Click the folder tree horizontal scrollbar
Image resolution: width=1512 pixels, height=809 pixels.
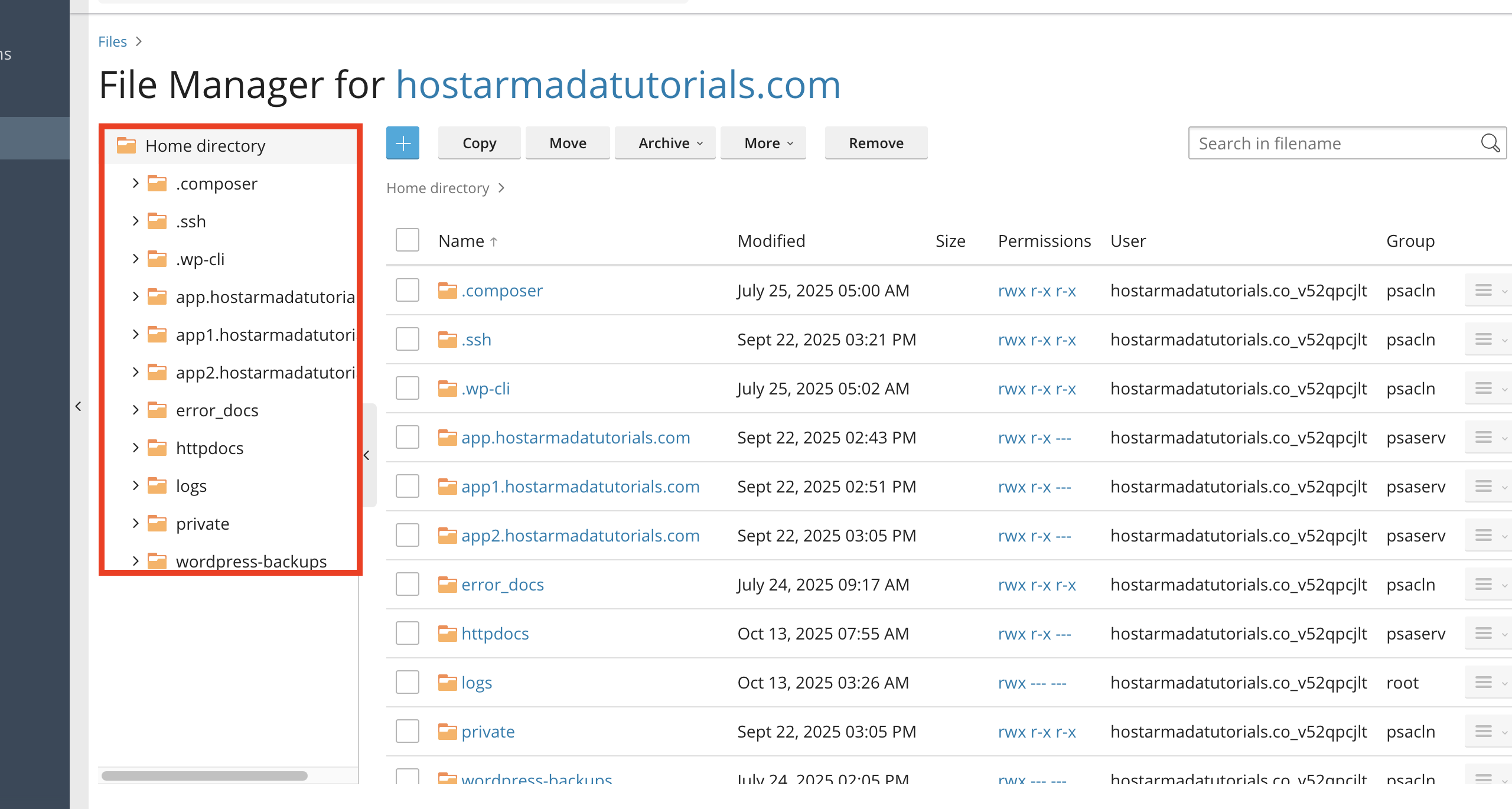click(204, 775)
